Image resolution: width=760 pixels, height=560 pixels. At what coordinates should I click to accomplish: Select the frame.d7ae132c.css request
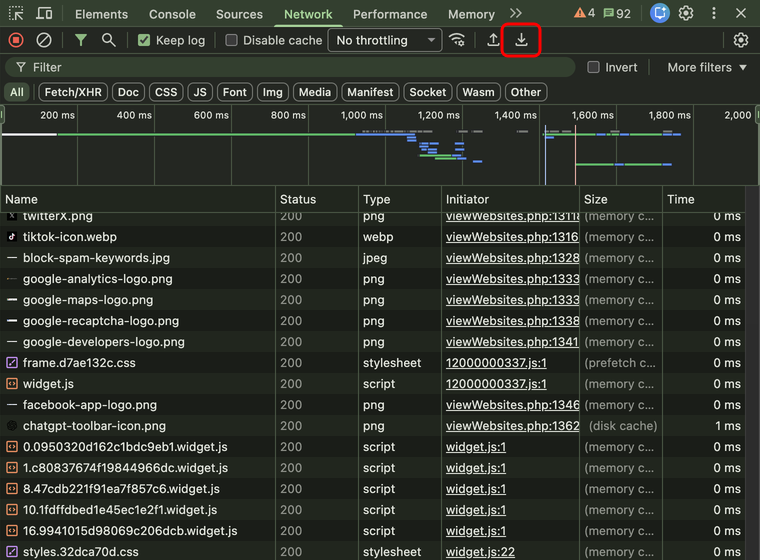click(x=372, y=363)
